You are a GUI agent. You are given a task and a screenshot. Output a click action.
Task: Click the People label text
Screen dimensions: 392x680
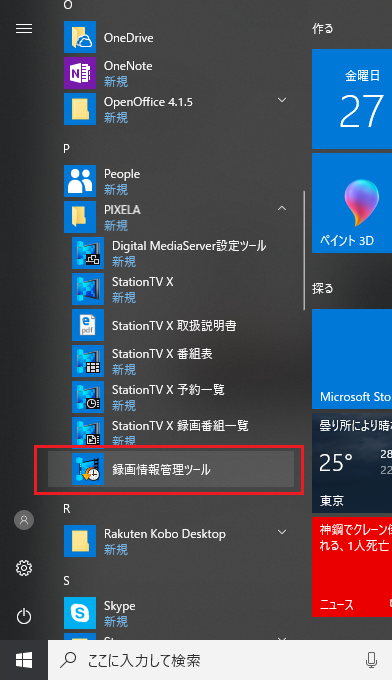point(122,174)
